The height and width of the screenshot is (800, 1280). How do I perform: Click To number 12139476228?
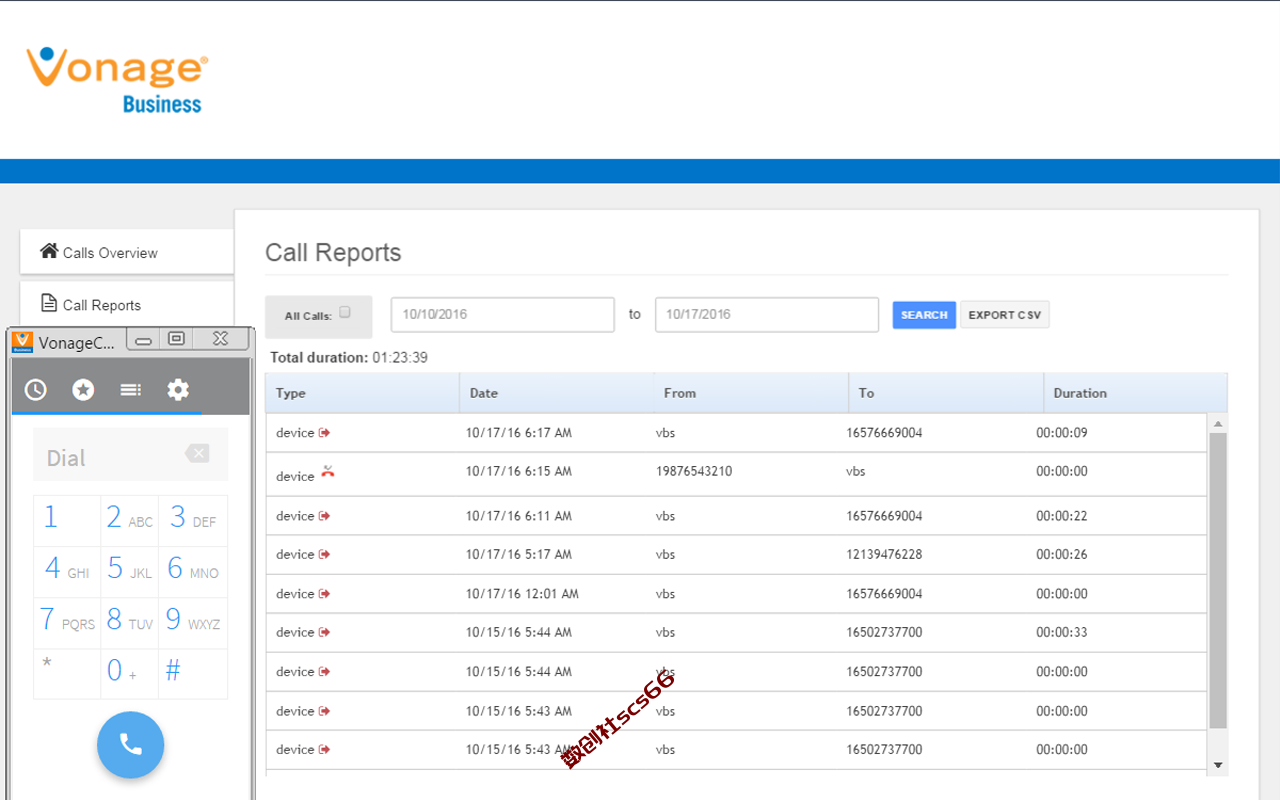coord(884,554)
